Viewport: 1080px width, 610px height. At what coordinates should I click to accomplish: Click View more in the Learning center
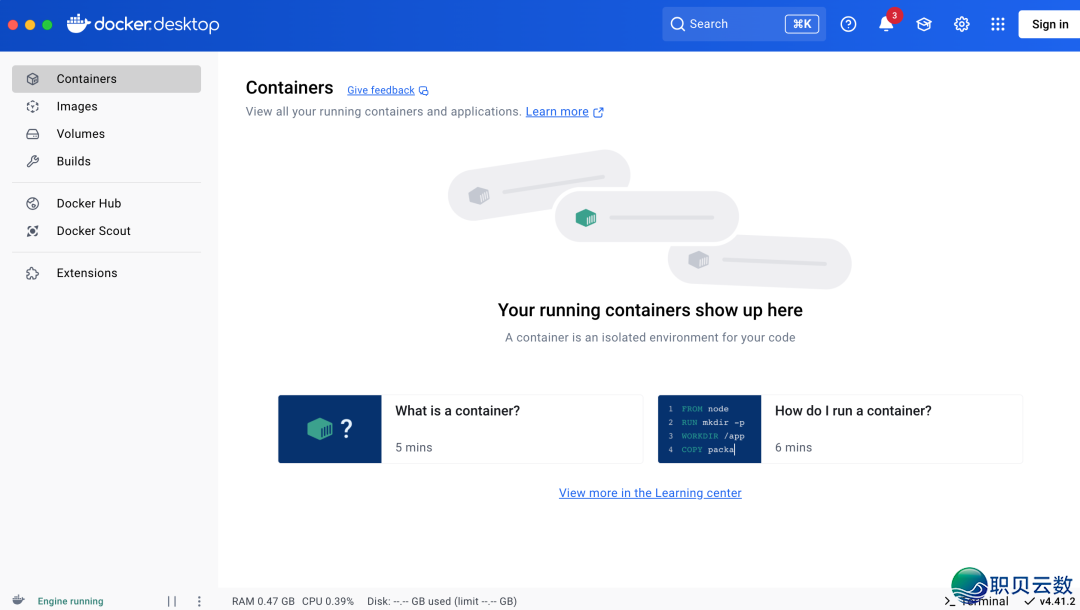[650, 493]
